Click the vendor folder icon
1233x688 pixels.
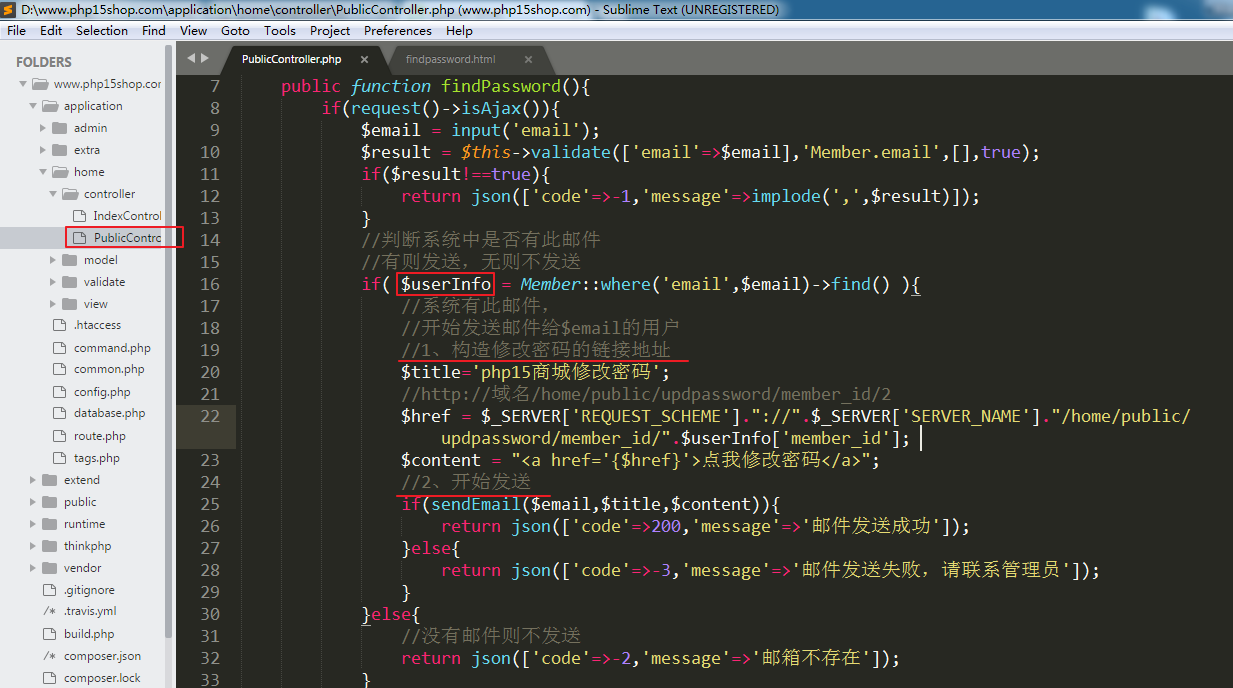(x=50, y=568)
